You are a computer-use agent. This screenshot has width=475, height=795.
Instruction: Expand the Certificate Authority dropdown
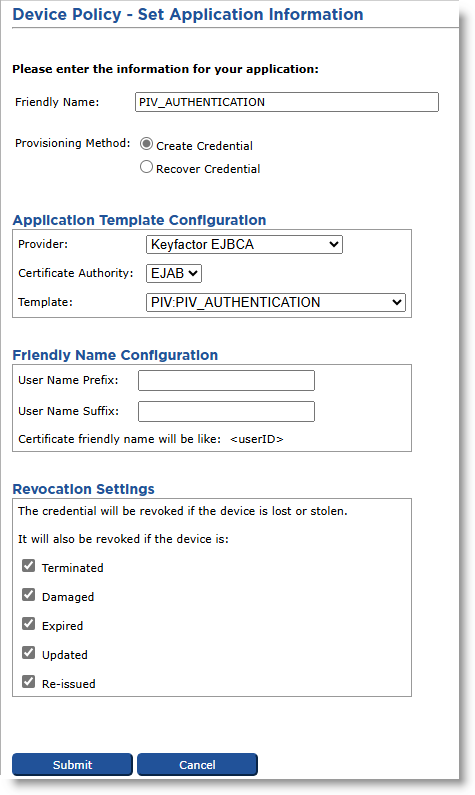pos(173,273)
